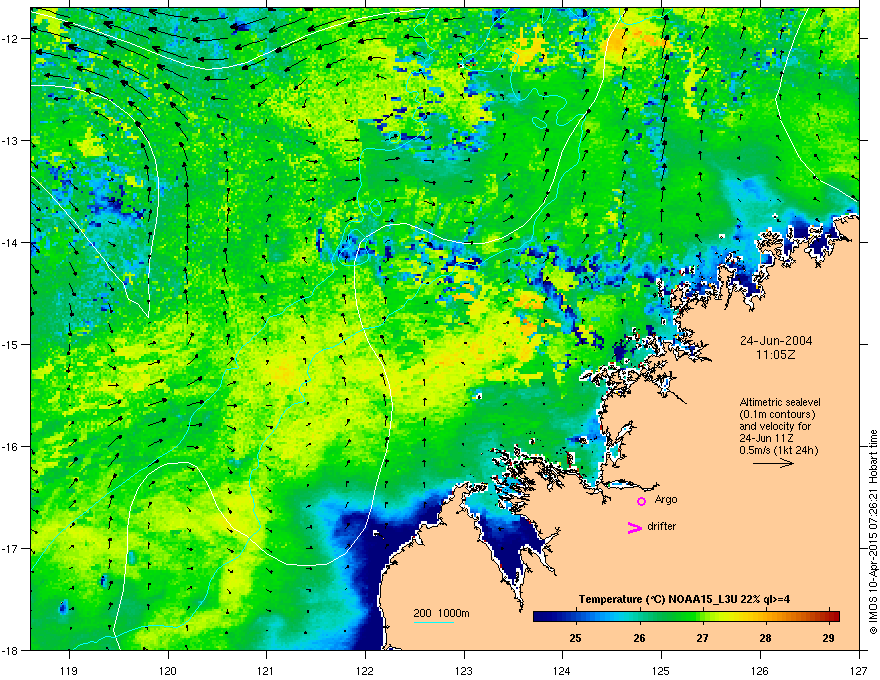Click the dark red end of temperature bar

[835, 616]
